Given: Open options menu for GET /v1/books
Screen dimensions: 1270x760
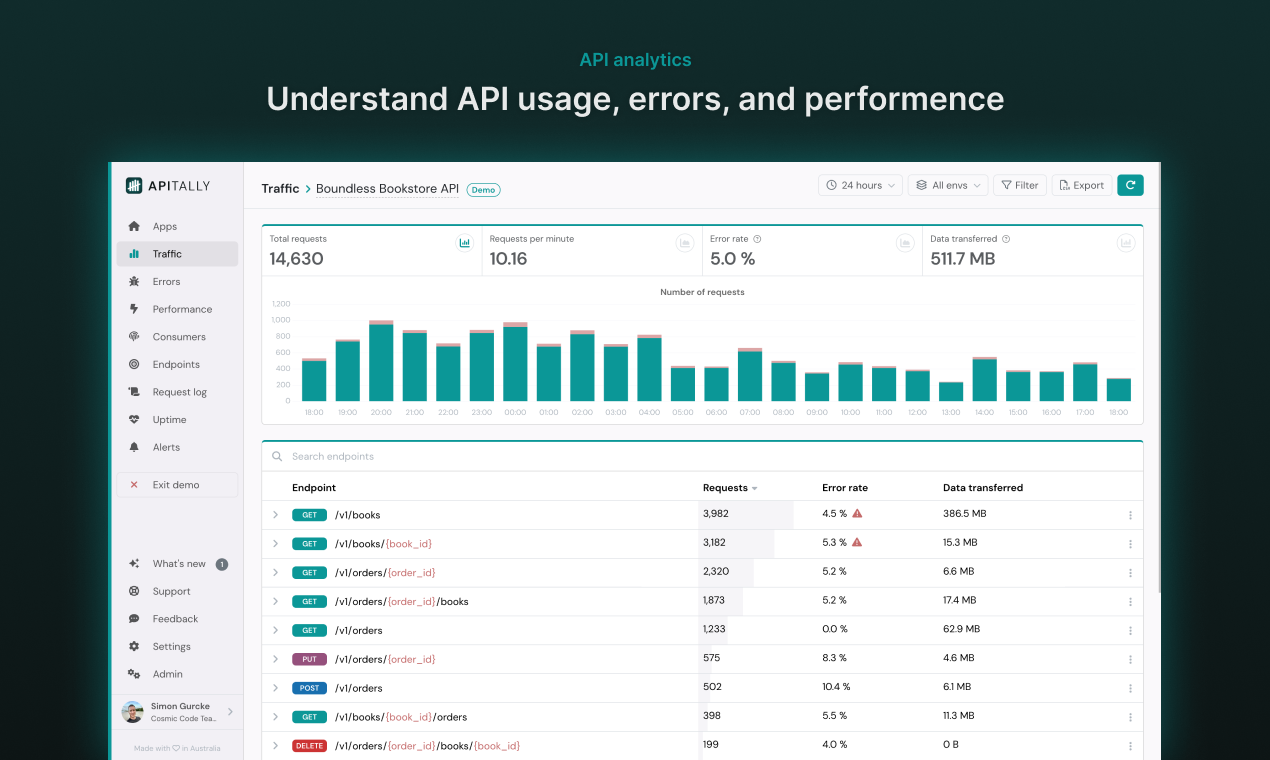Looking at the screenshot, I should (x=1130, y=515).
